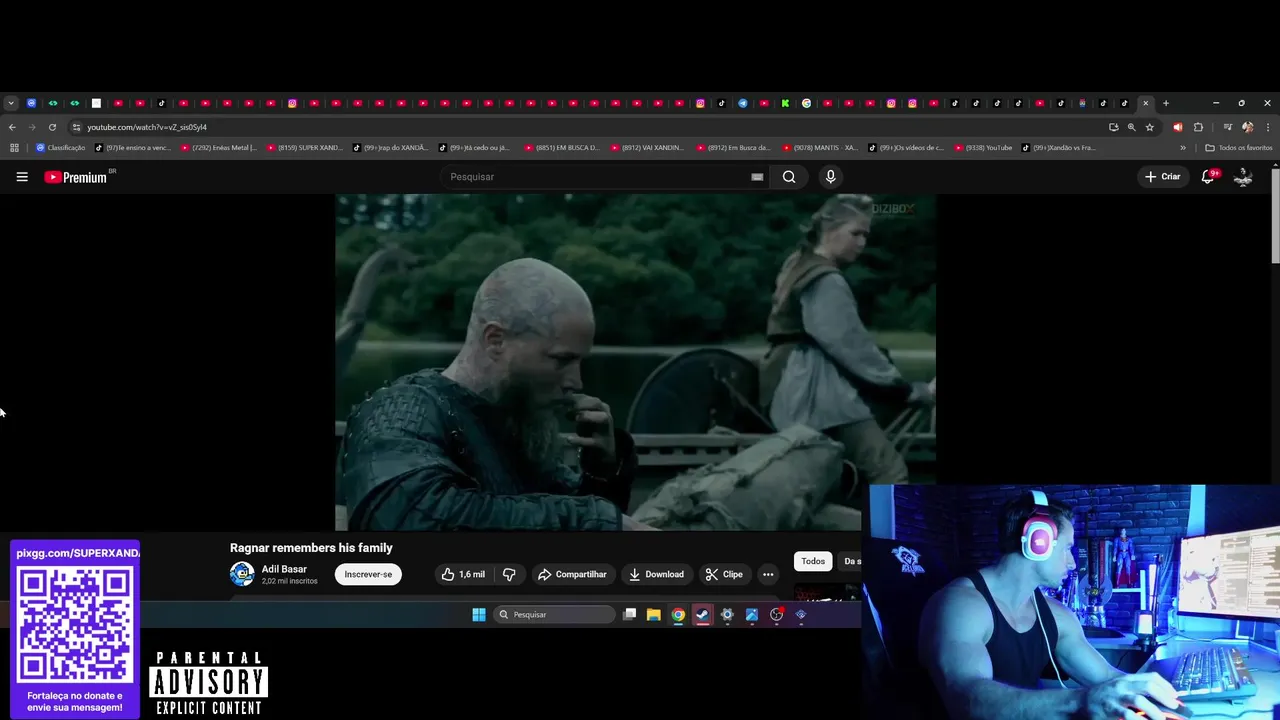Open Steam from the taskbar
This screenshot has height=720, width=1280.
click(x=703, y=615)
